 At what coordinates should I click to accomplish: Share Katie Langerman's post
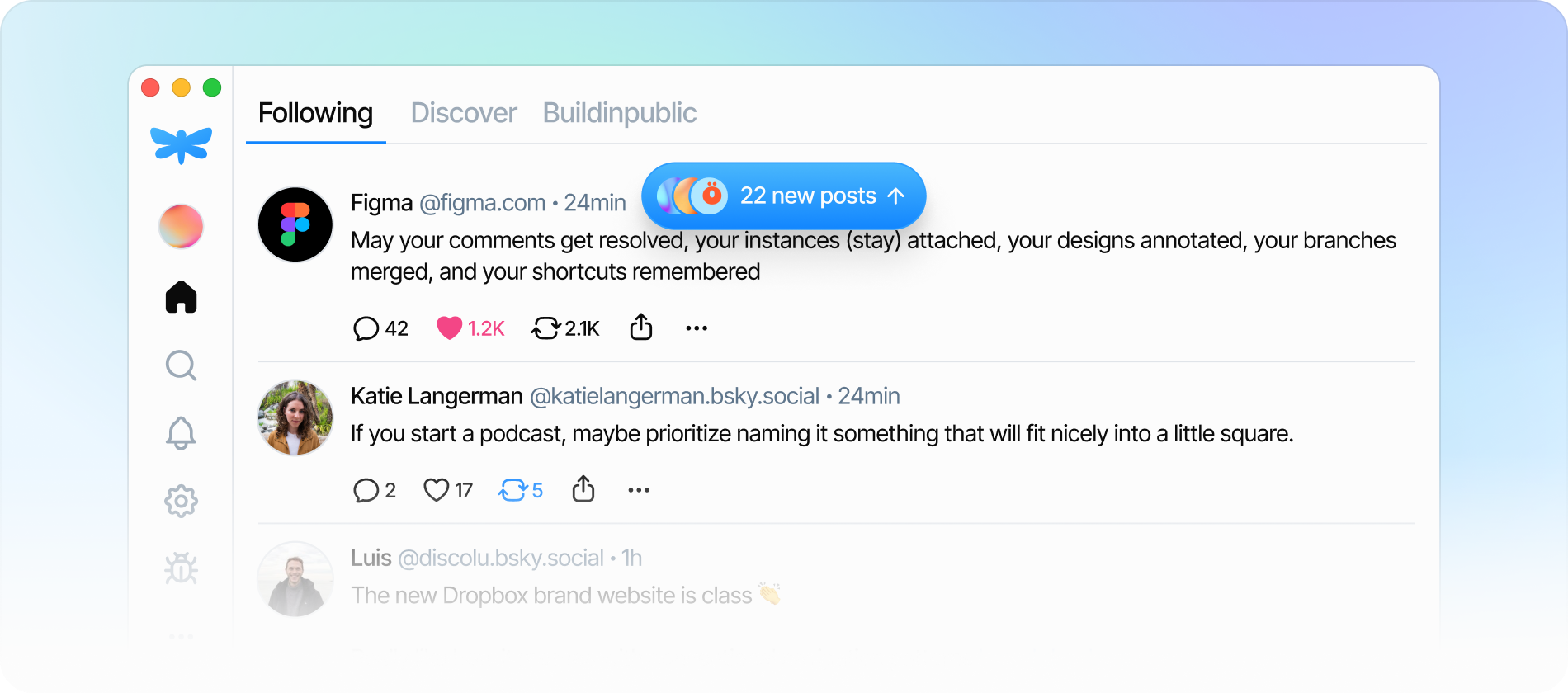(x=583, y=489)
